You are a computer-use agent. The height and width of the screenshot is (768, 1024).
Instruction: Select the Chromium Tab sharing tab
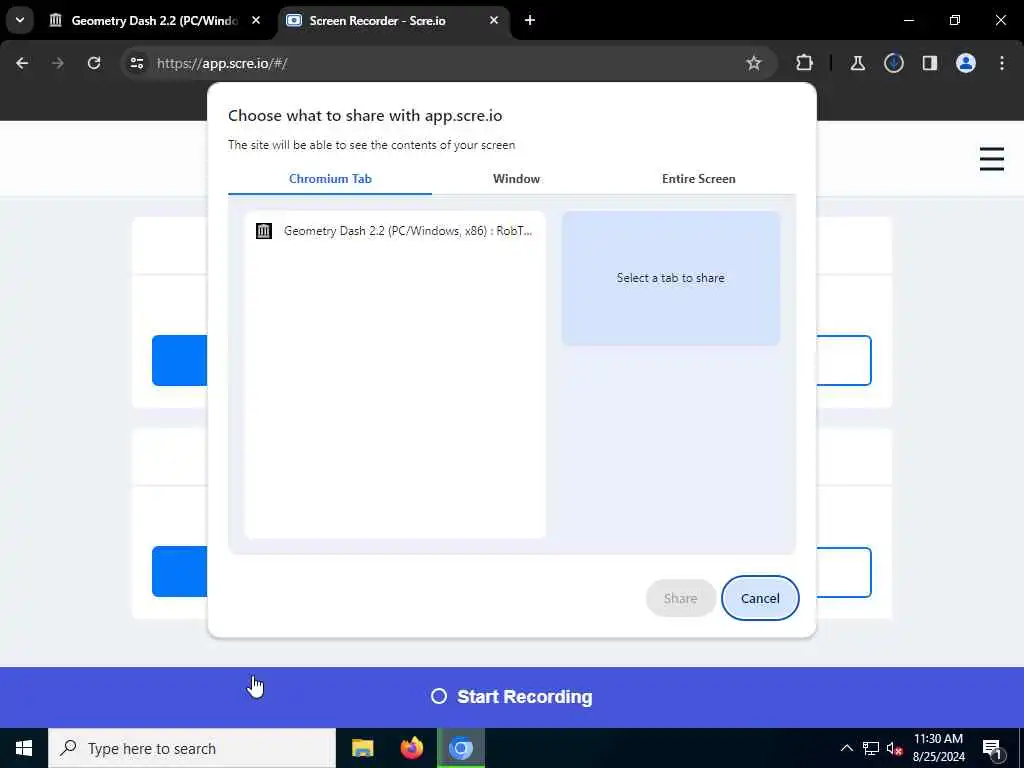(330, 179)
